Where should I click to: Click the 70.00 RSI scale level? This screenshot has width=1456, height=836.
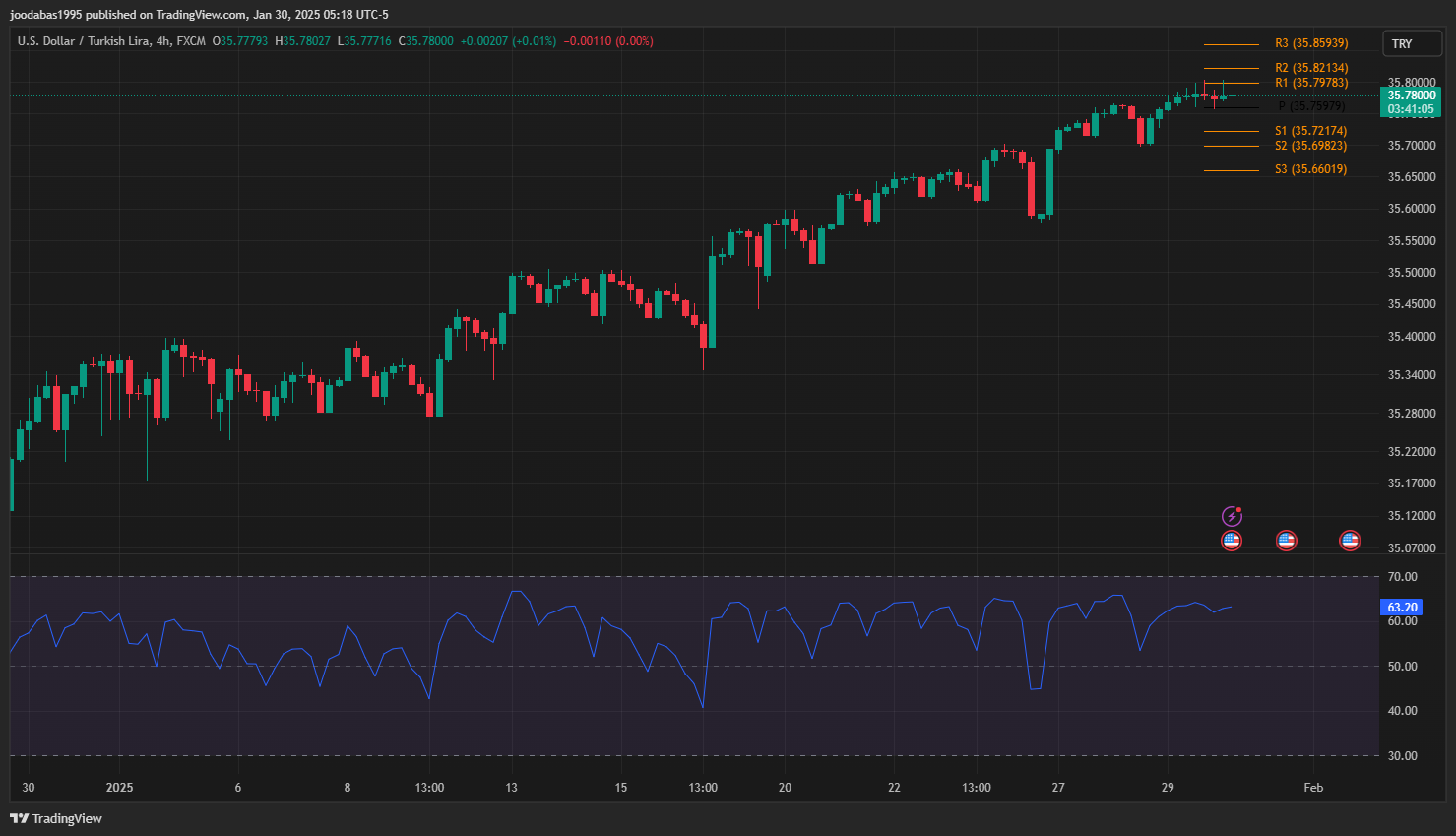pos(1402,577)
